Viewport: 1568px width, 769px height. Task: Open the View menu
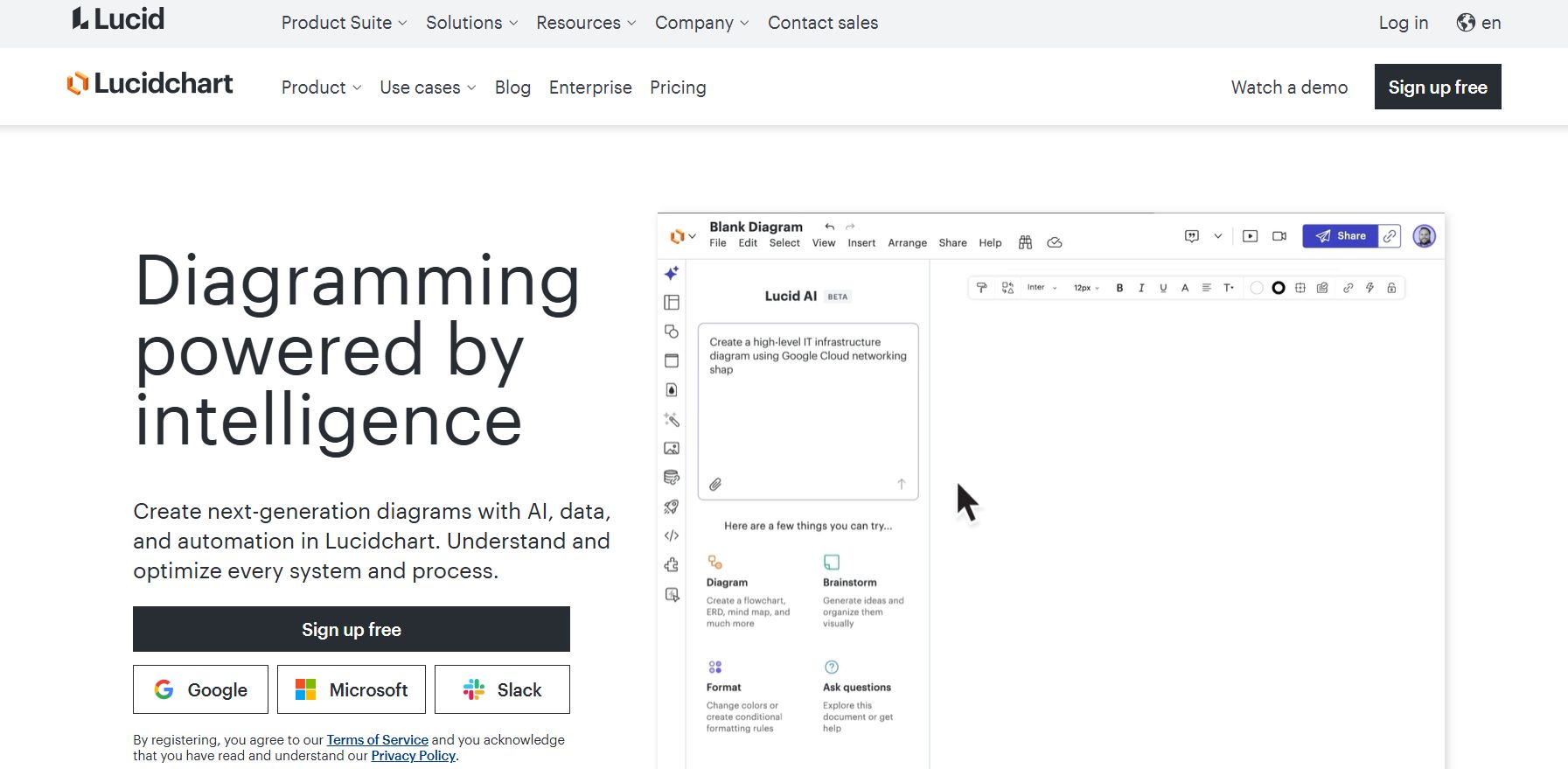click(x=824, y=243)
